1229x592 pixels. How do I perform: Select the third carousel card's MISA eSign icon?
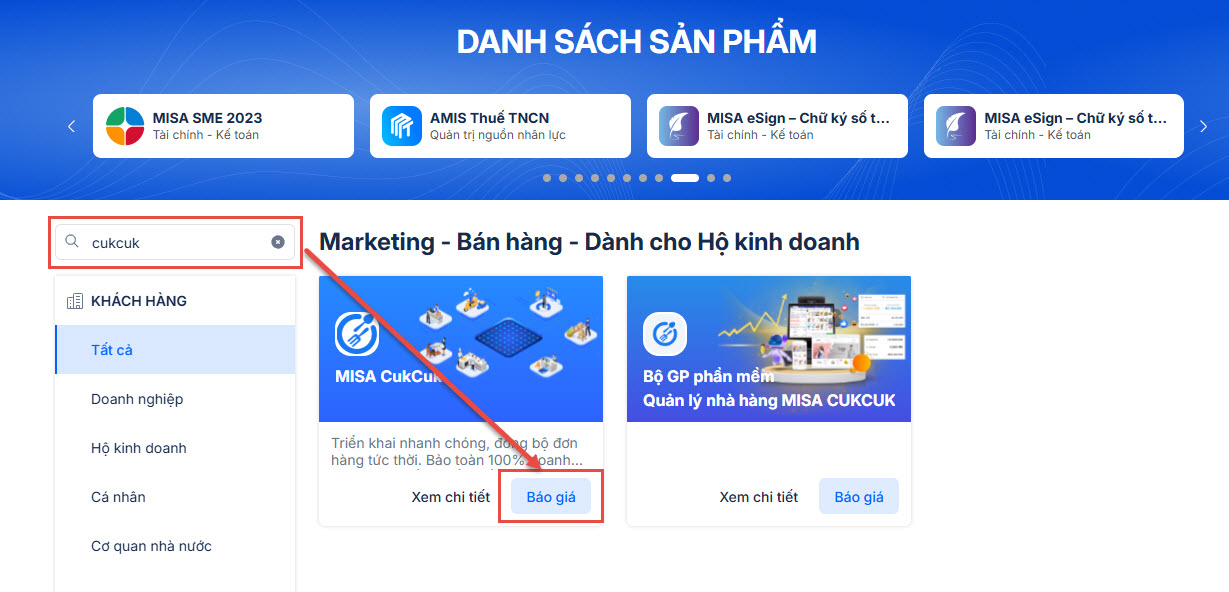pos(679,126)
